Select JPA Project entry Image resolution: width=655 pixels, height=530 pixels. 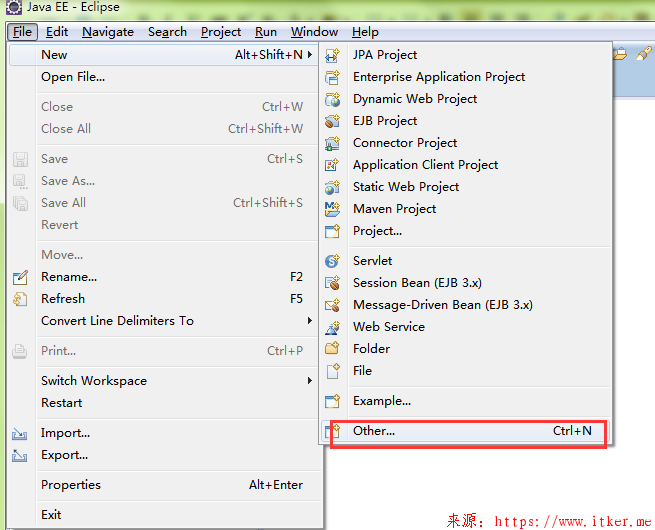coord(466,55)
